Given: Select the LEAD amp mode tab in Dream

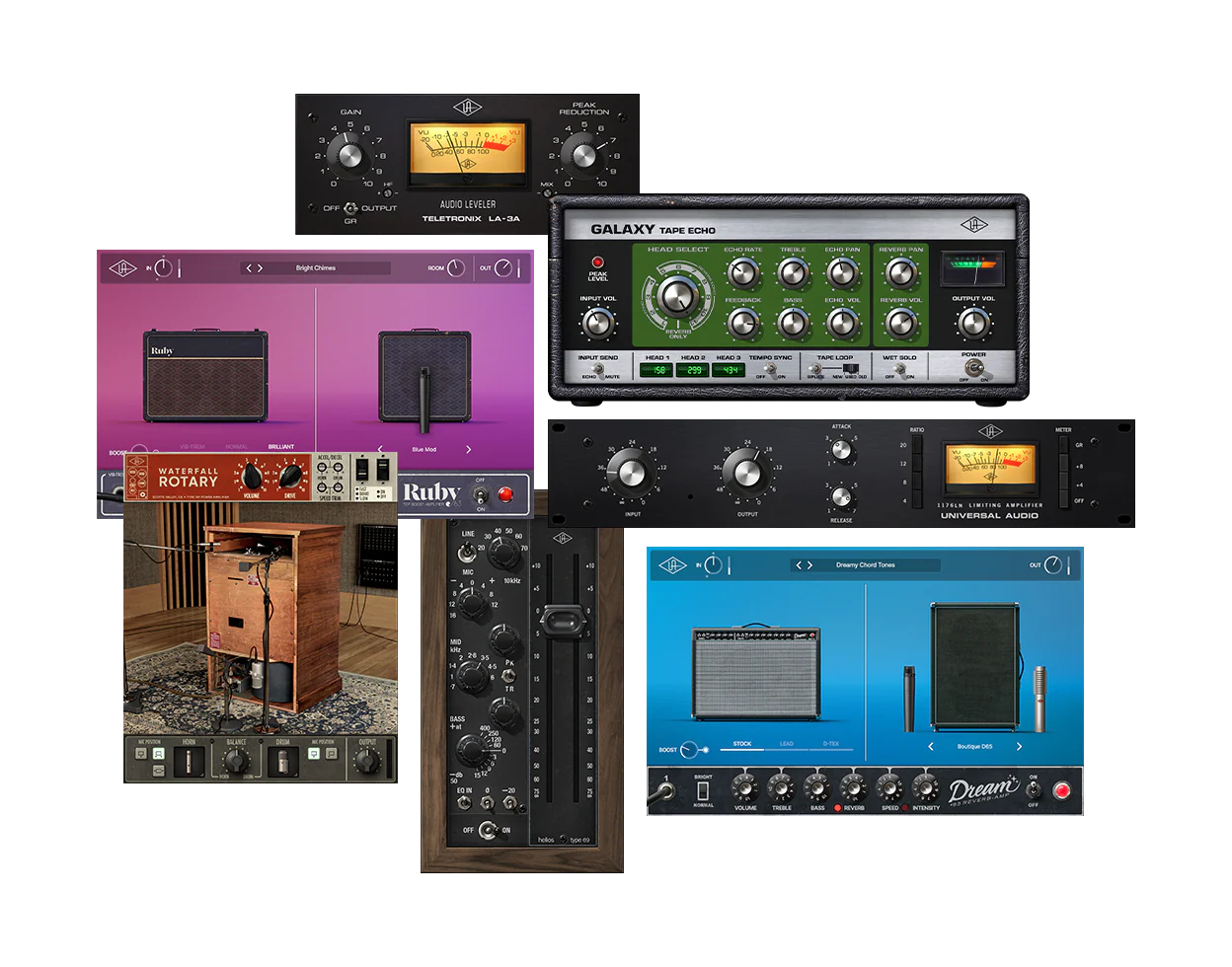Looking at the screenshot, I should [787, 744].
